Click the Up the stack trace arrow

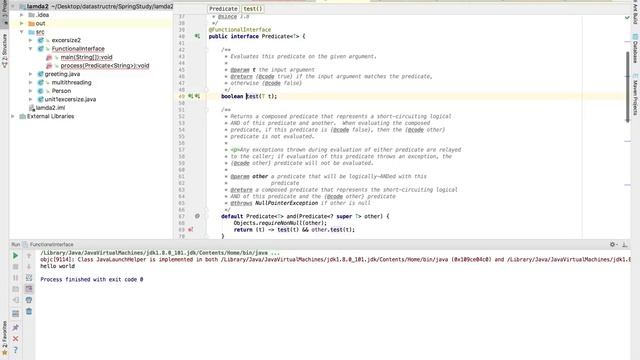29,256
